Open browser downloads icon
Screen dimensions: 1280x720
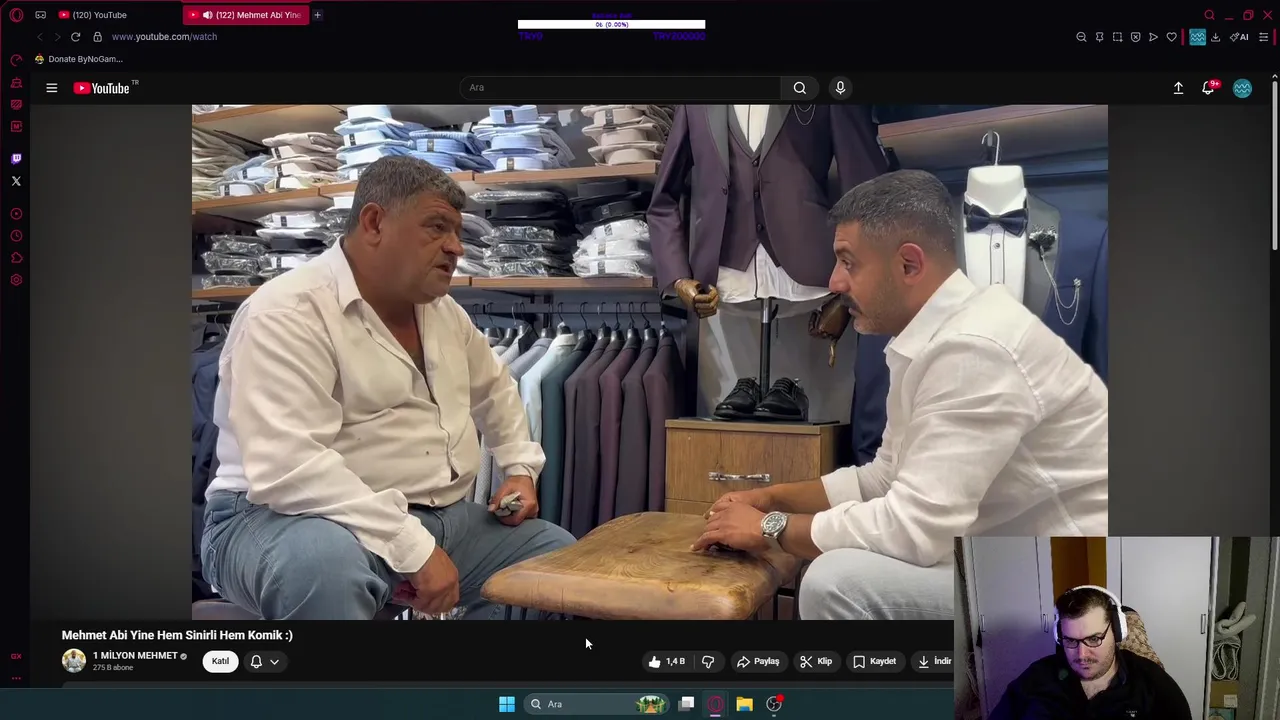pos(1215,37)
